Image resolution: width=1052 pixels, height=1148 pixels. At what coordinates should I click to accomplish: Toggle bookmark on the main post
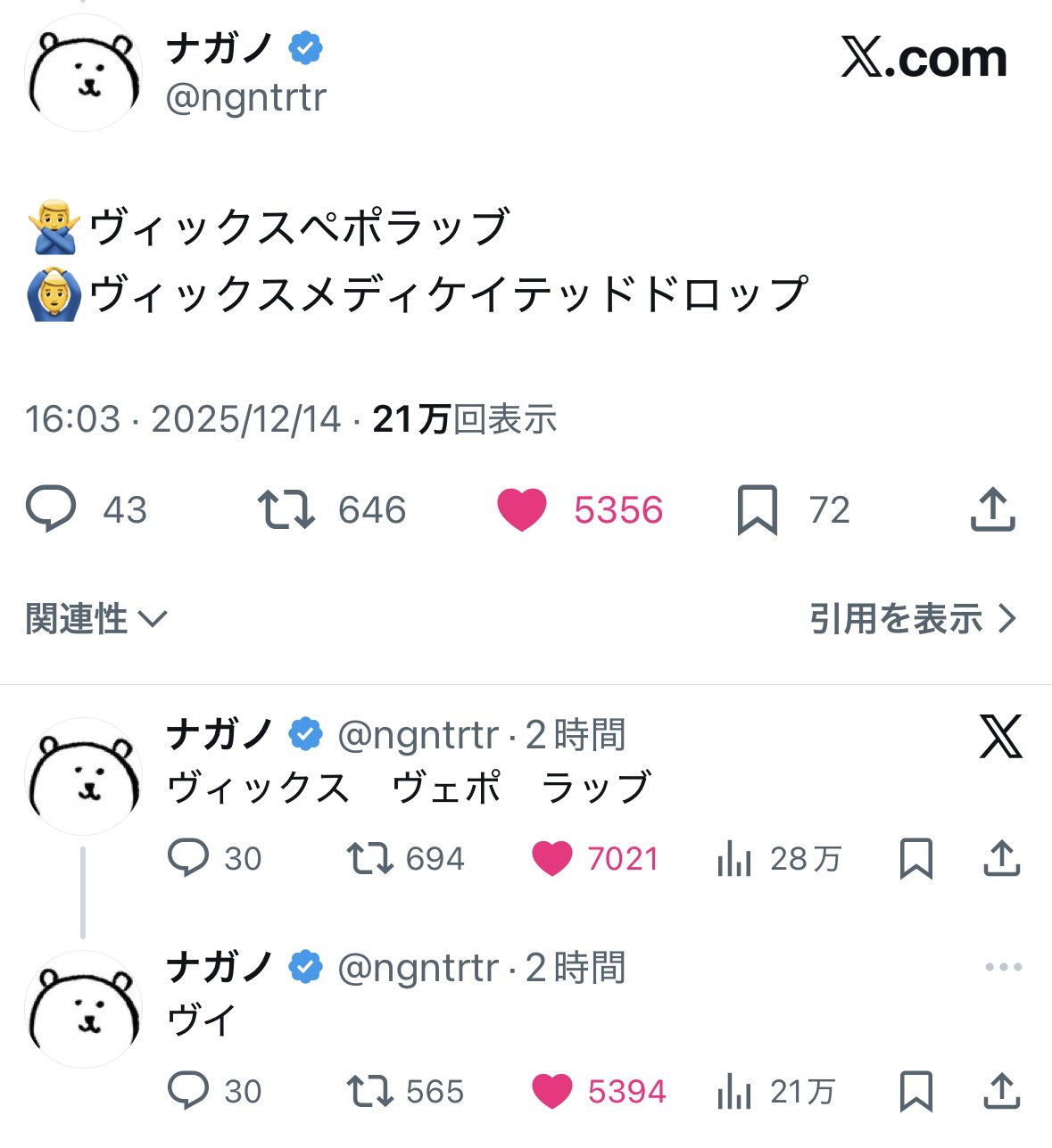tap(757, 510)
